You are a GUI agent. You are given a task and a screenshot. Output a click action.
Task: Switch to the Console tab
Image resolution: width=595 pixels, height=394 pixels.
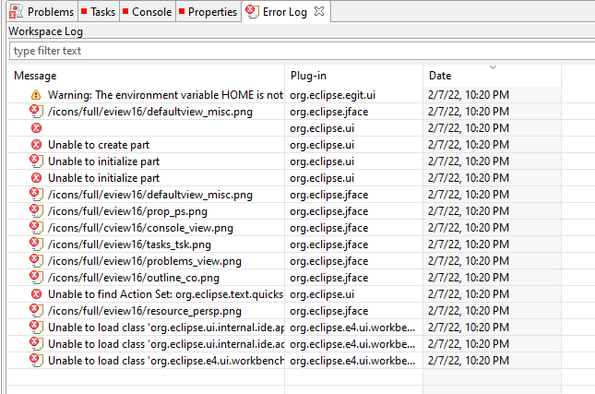(148, 12)
